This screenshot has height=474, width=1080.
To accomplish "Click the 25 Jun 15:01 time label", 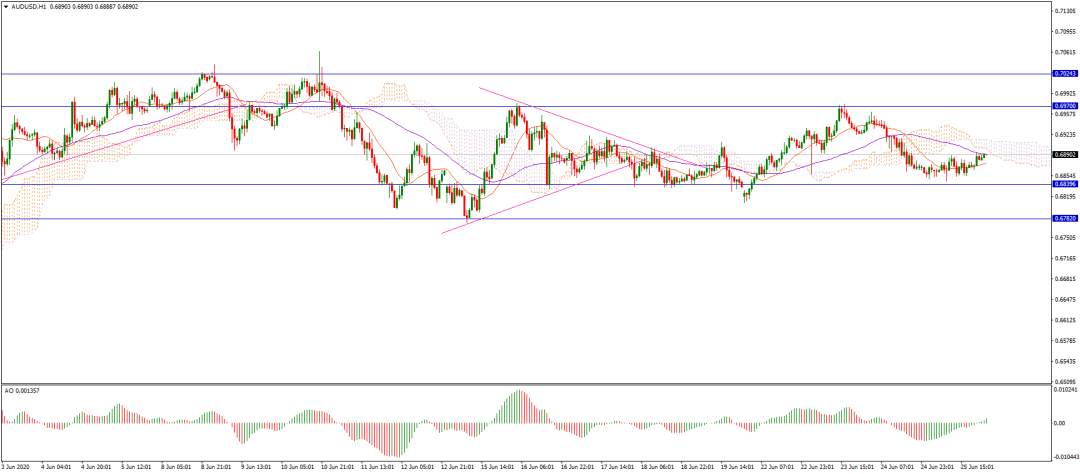I will (x=978, y=466).
